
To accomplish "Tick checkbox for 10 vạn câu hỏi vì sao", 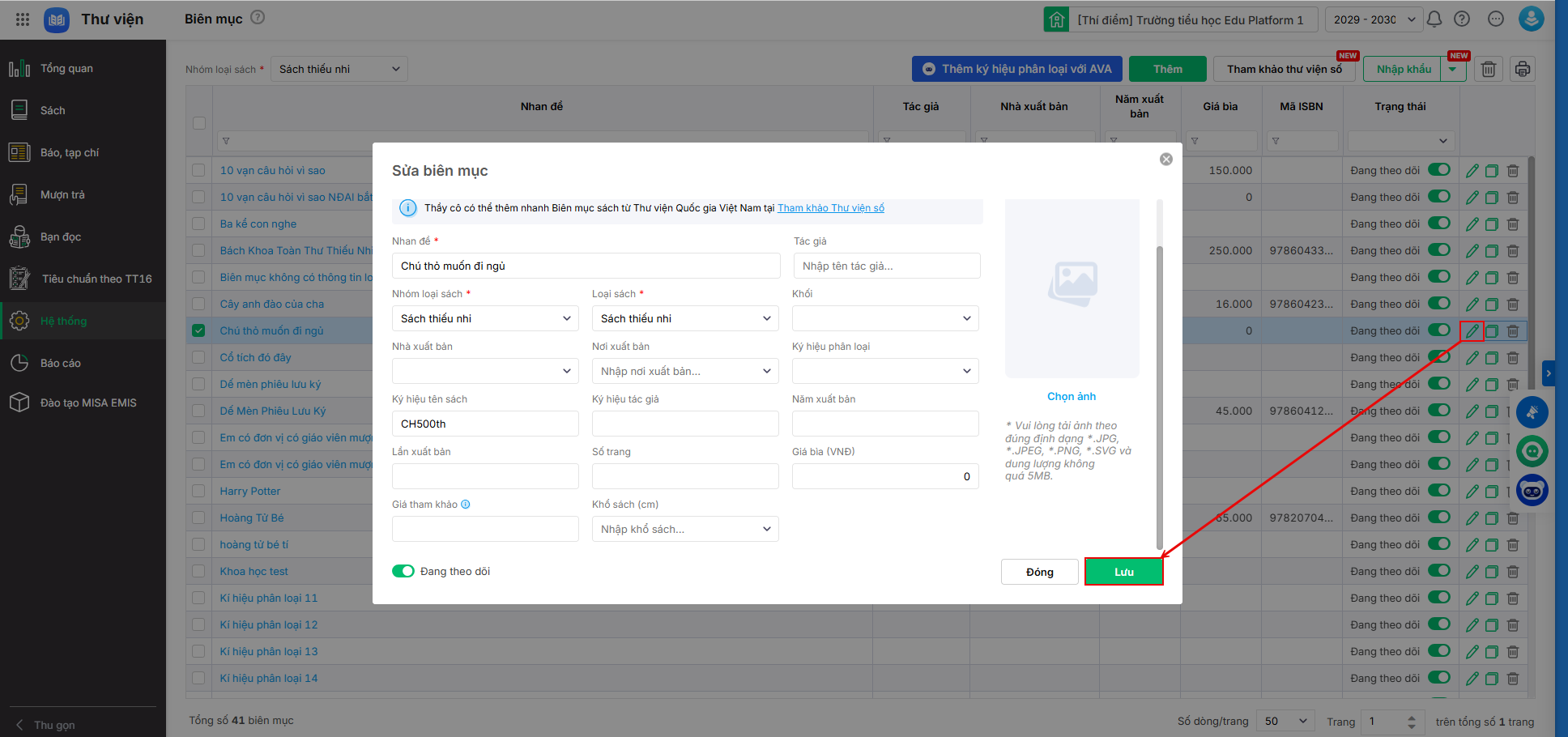I will pyautogui.click(x=198, y=170).
